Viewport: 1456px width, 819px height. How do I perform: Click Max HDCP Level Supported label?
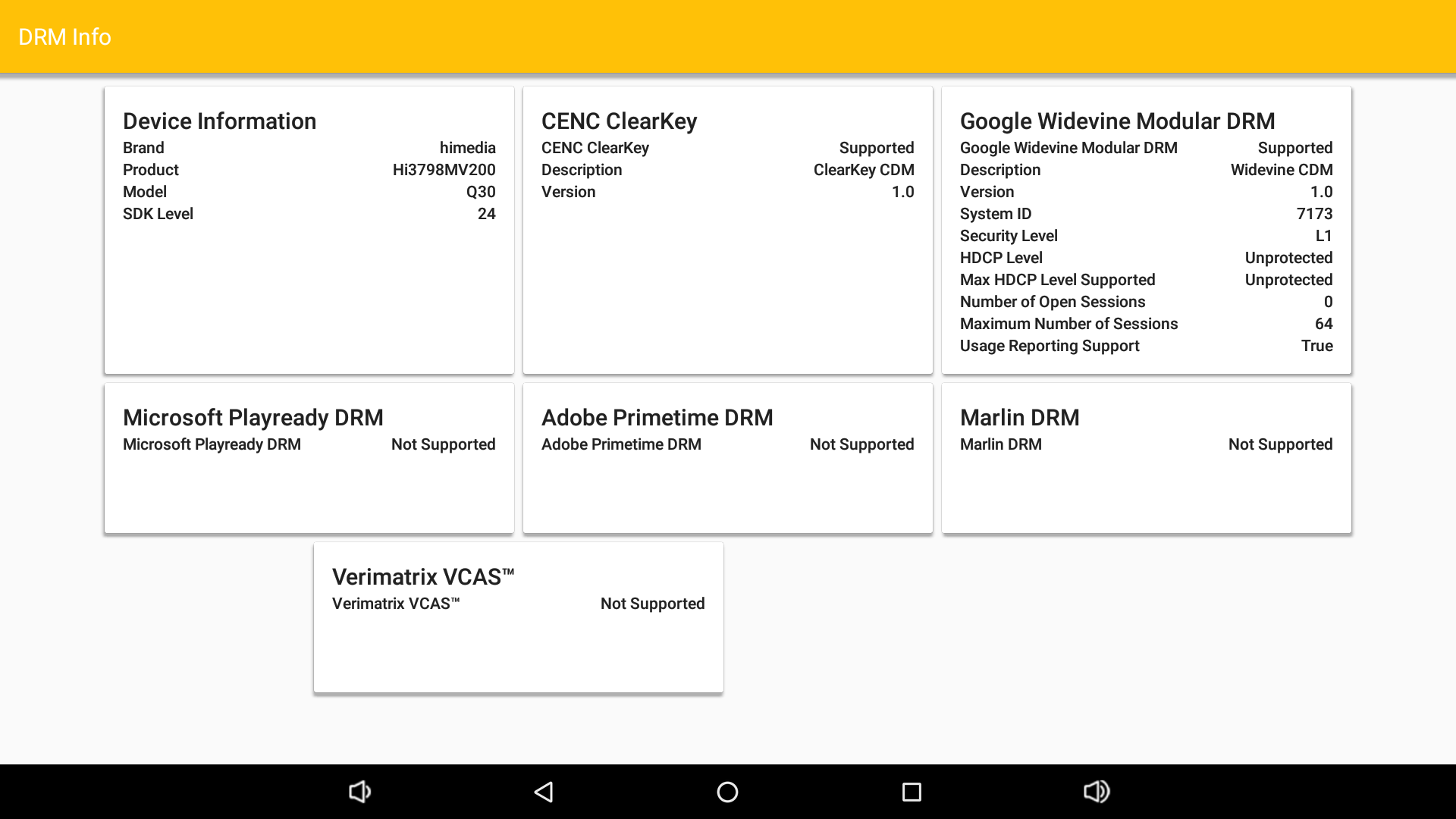click(1057, 280)
